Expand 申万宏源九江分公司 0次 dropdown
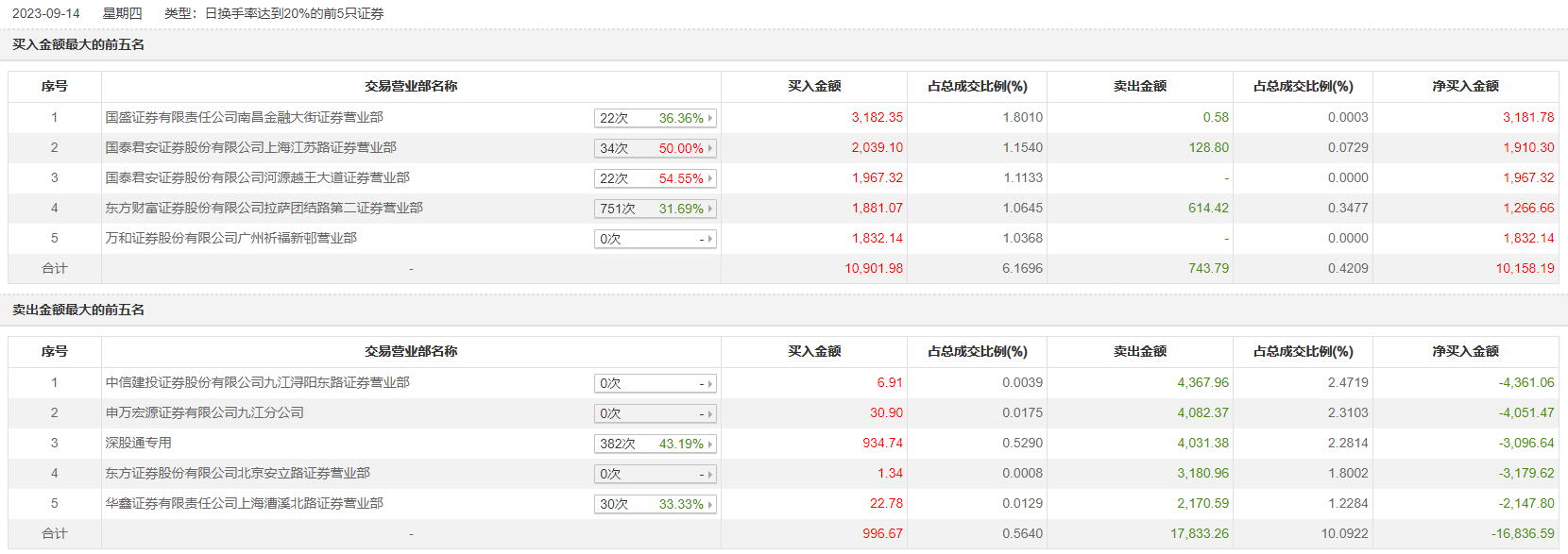1568x554 pixels. click(x=655, y=413)
